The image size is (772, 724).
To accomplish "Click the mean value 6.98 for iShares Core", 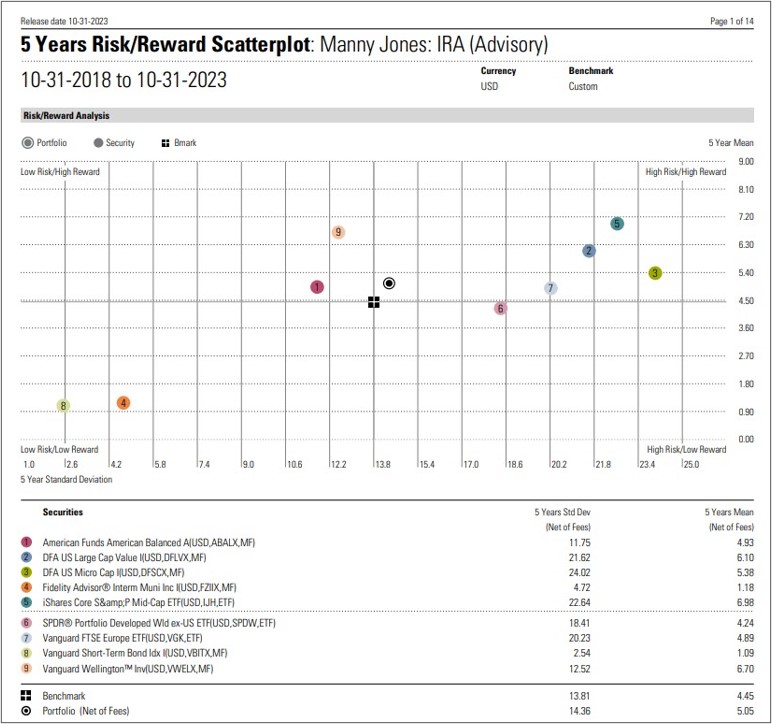I will (745, 602).
